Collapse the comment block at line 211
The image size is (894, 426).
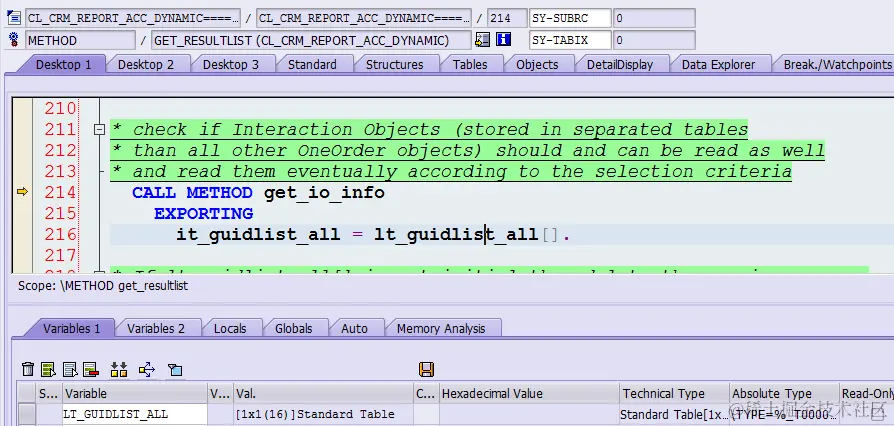tap(99, 129)
